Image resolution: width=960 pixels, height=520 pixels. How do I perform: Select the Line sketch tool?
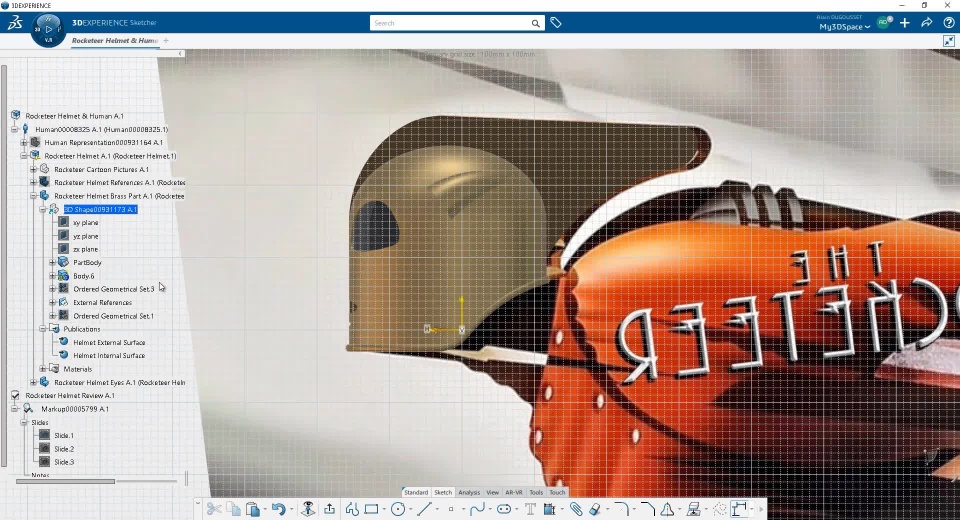[424, 509]
